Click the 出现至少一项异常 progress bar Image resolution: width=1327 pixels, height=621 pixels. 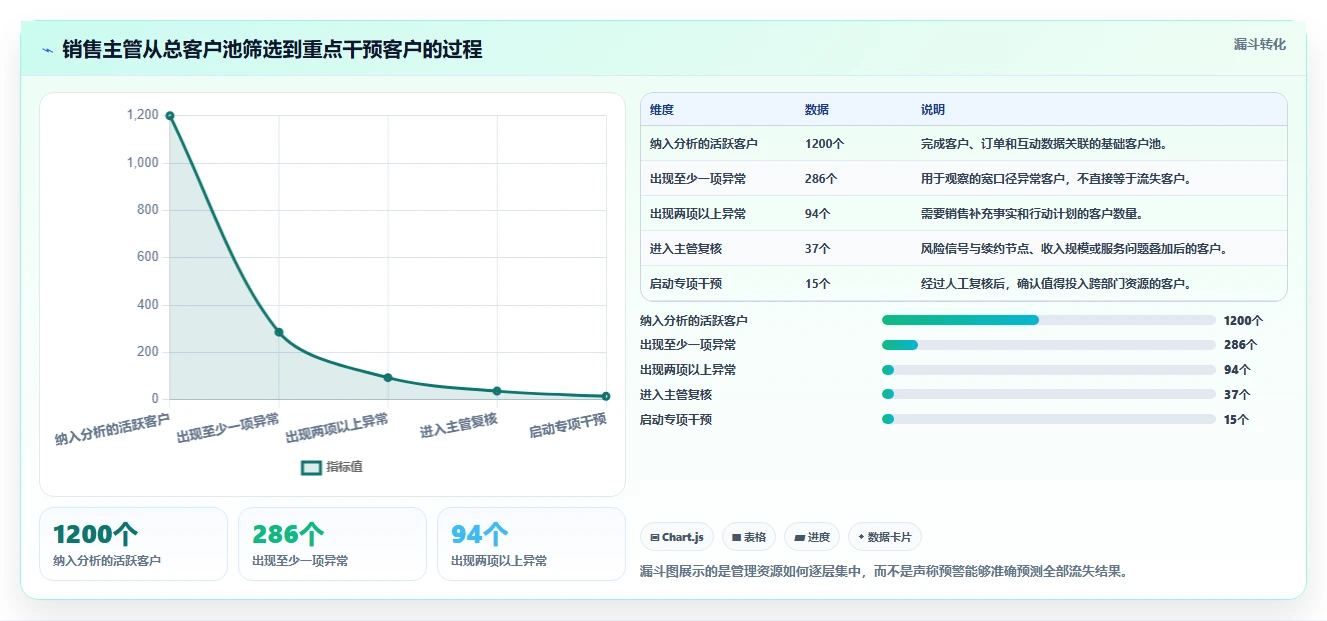[x=1049, y=345]
